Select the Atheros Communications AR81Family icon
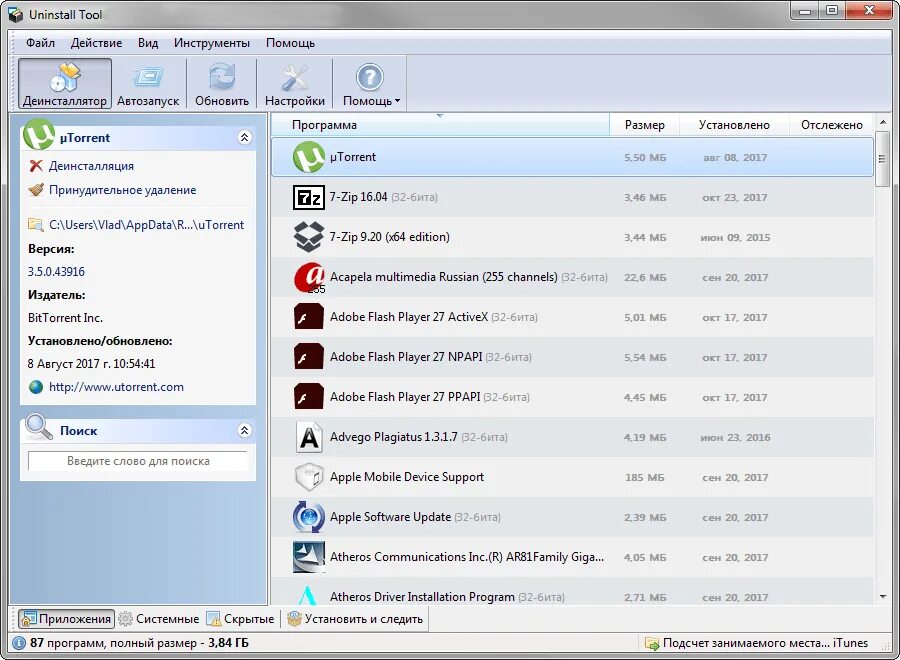 click(309, 557)
